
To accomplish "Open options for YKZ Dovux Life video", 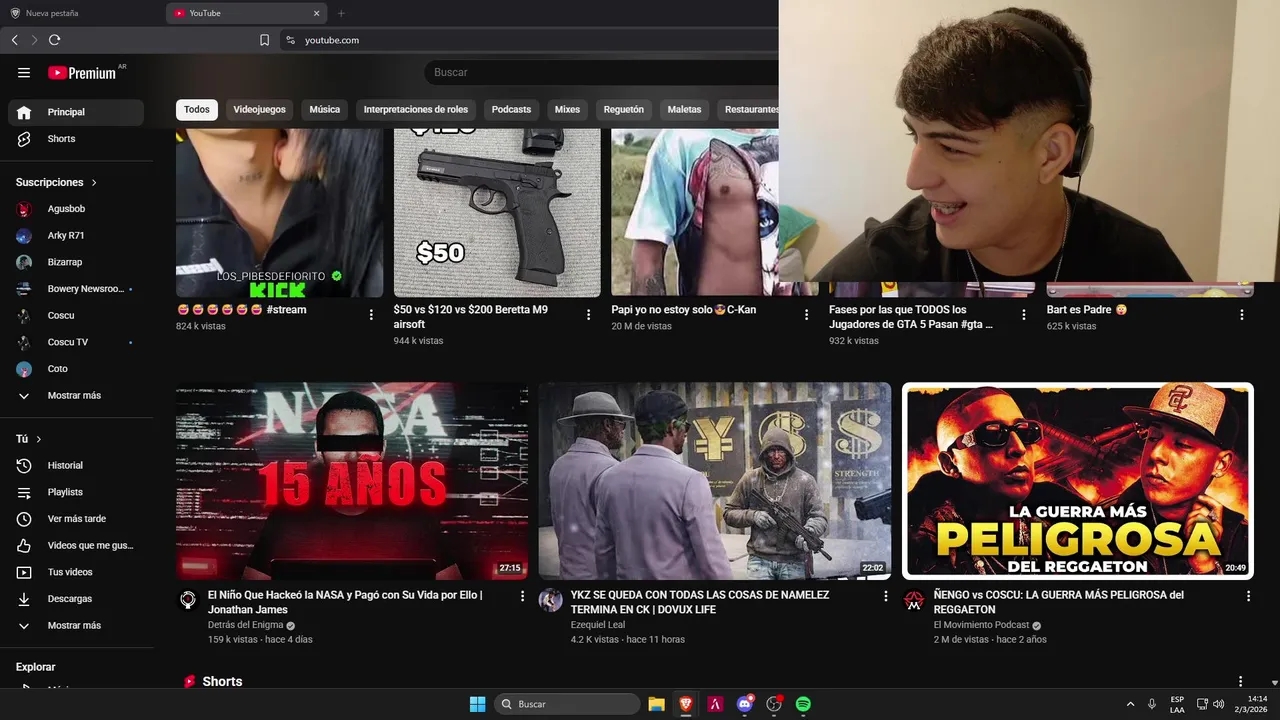I will (x=884, y=596).
